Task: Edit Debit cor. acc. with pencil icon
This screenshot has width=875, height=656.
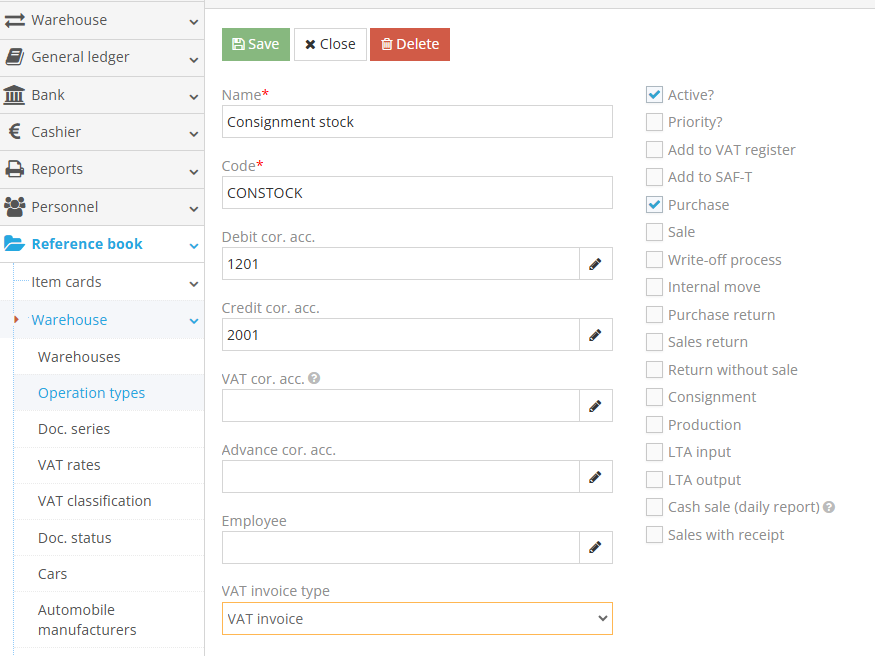Action: pos(597,263)
